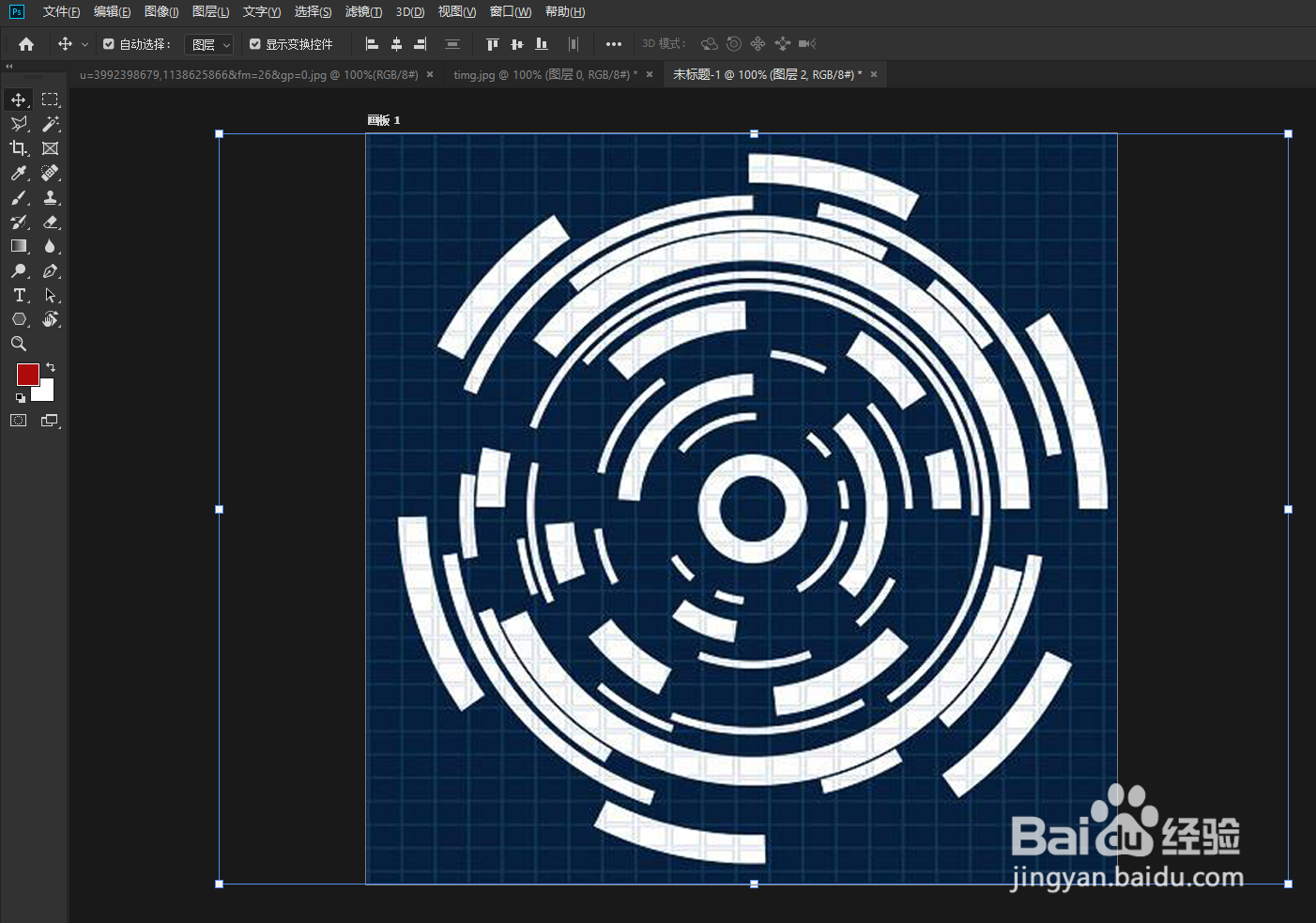Change the screen mode

pos(51,421)
